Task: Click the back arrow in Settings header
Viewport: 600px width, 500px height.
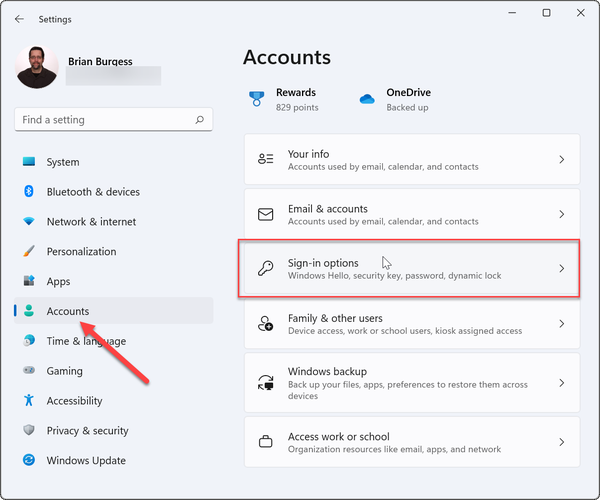Action: (19, 19)
